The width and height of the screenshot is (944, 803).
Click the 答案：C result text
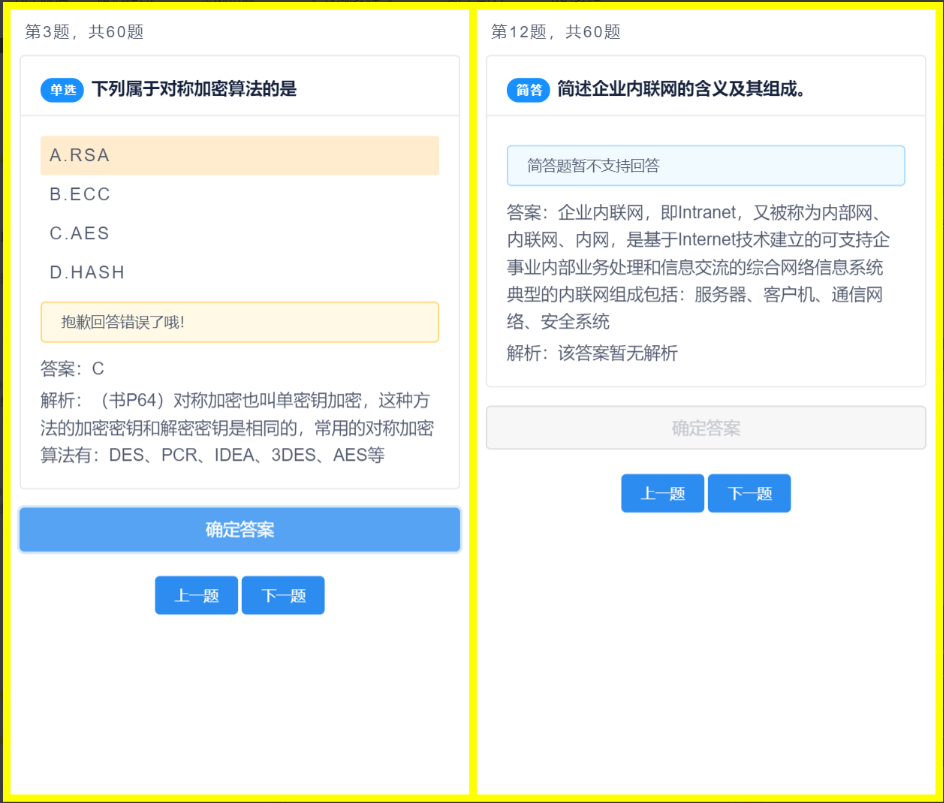[x=72, y=369]
